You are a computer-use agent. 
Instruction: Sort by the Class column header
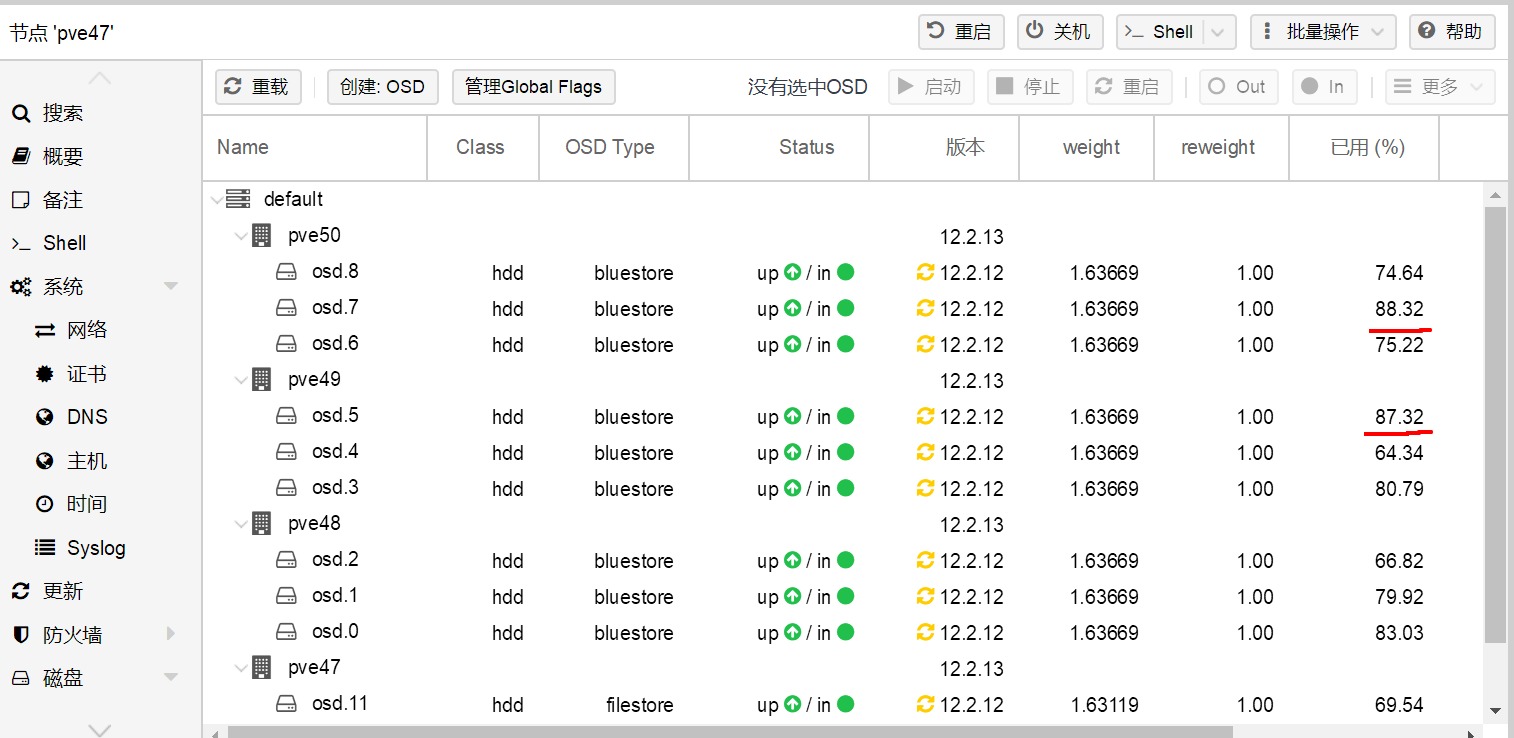tap(483, 147)
